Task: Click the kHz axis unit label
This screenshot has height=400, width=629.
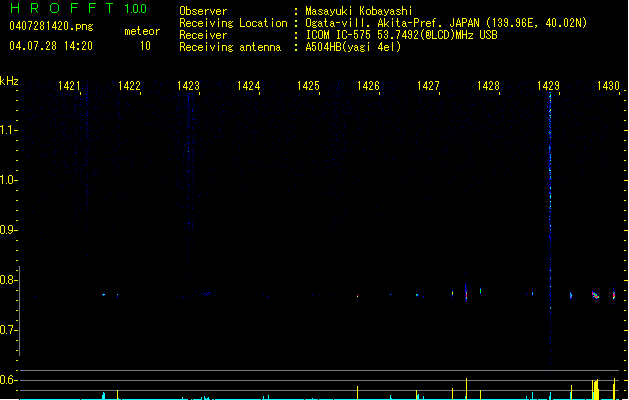Action: coord(9,81)
